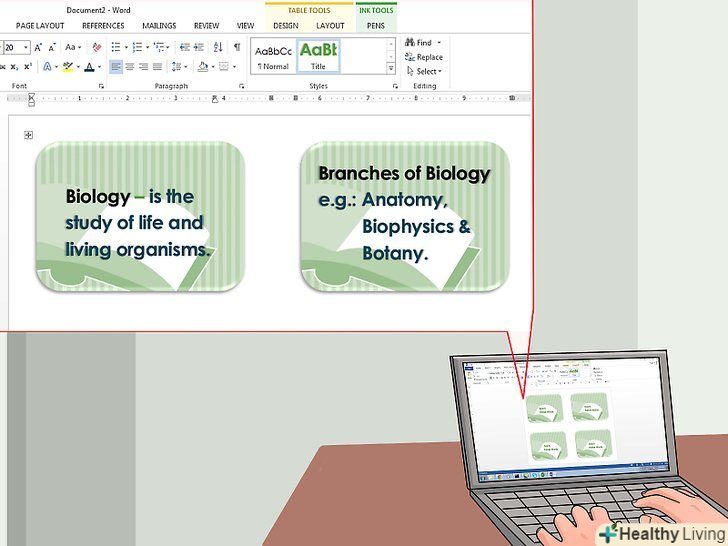Click the multilevel list icon
Viewport: 728px width, 546px height.
click(159, 47)
